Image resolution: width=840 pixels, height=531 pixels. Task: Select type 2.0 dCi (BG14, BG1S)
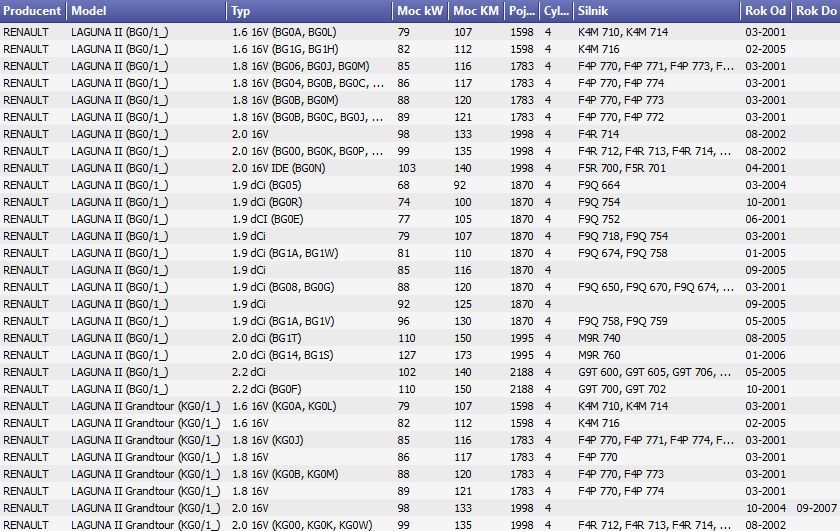click(282, 355)
